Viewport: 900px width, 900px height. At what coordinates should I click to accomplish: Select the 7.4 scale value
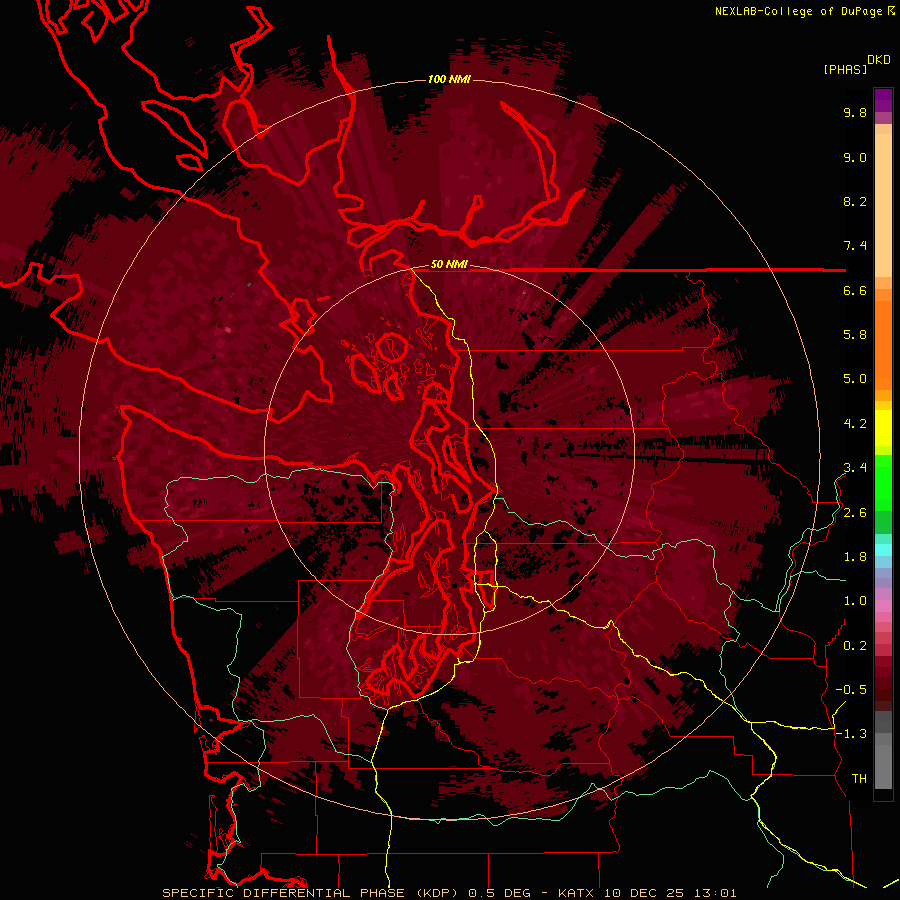pos(855,246)
